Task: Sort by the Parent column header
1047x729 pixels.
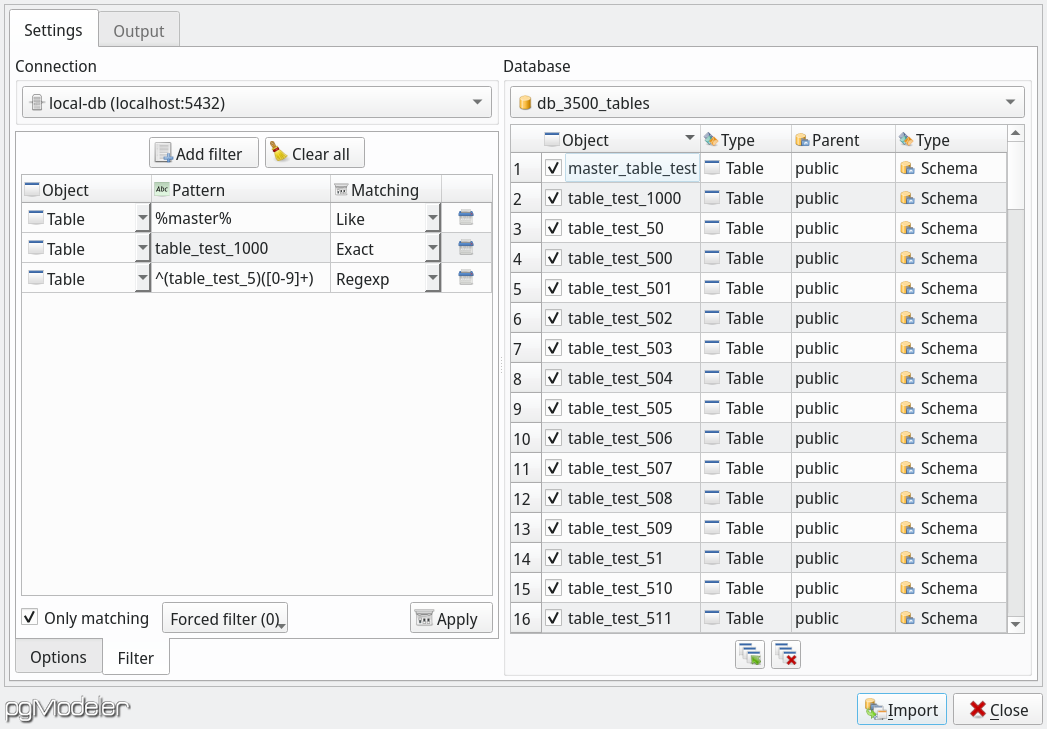Action: click(843, 140)
